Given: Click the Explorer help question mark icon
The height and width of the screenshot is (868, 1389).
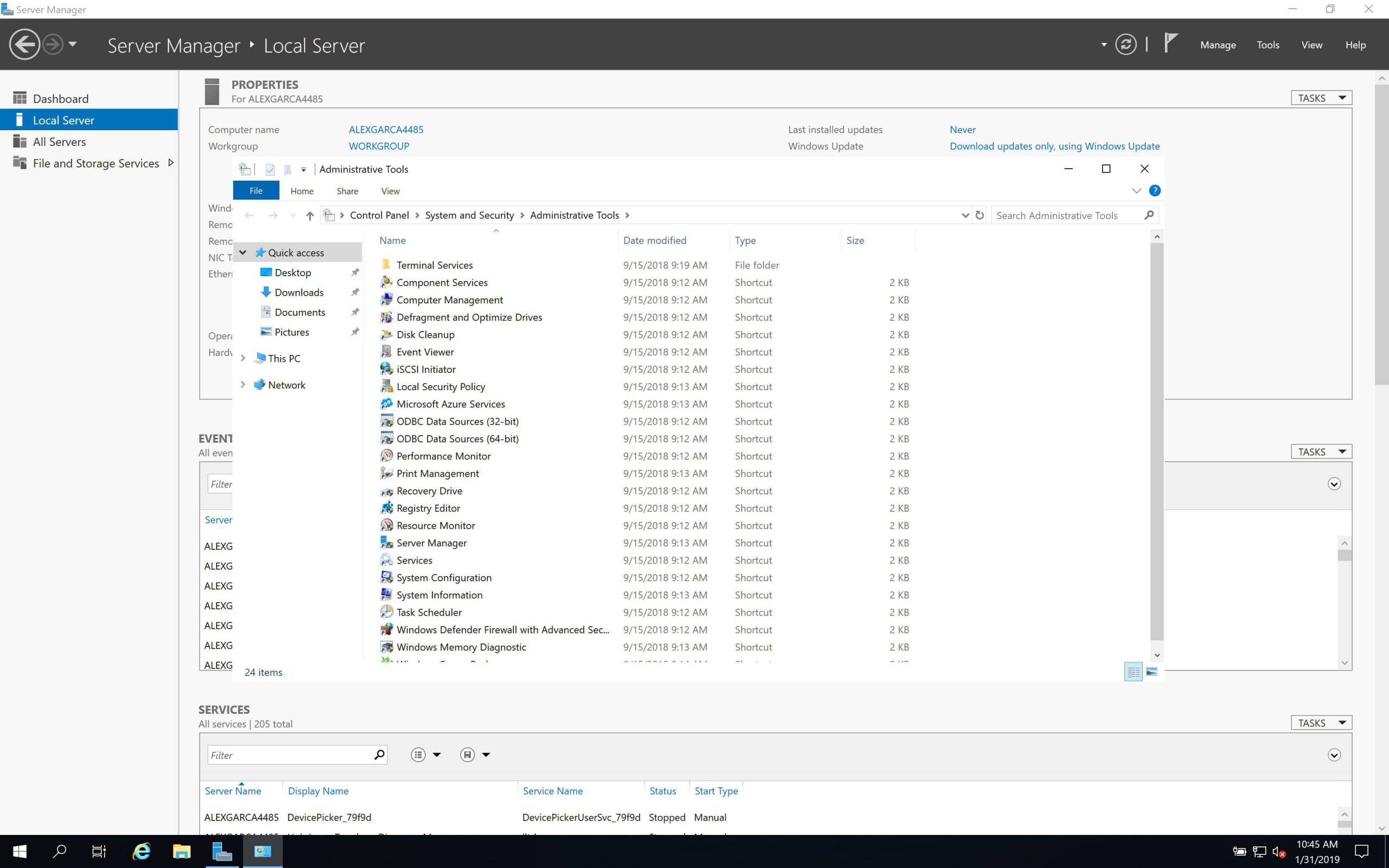Looking at the screenshot, I should [1155, 190].
